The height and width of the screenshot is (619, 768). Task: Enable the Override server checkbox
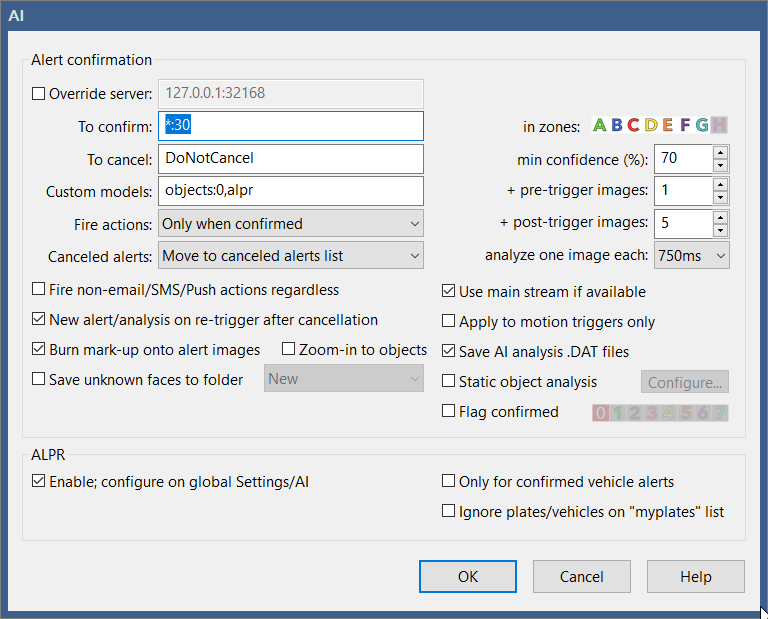point(39,94)
